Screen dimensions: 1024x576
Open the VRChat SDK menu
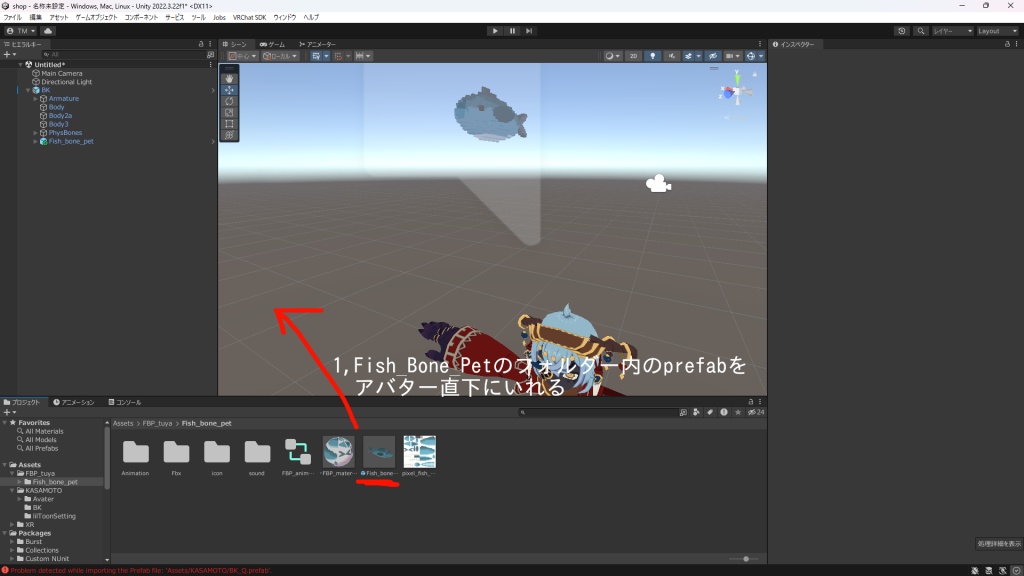tap(249, 17)
